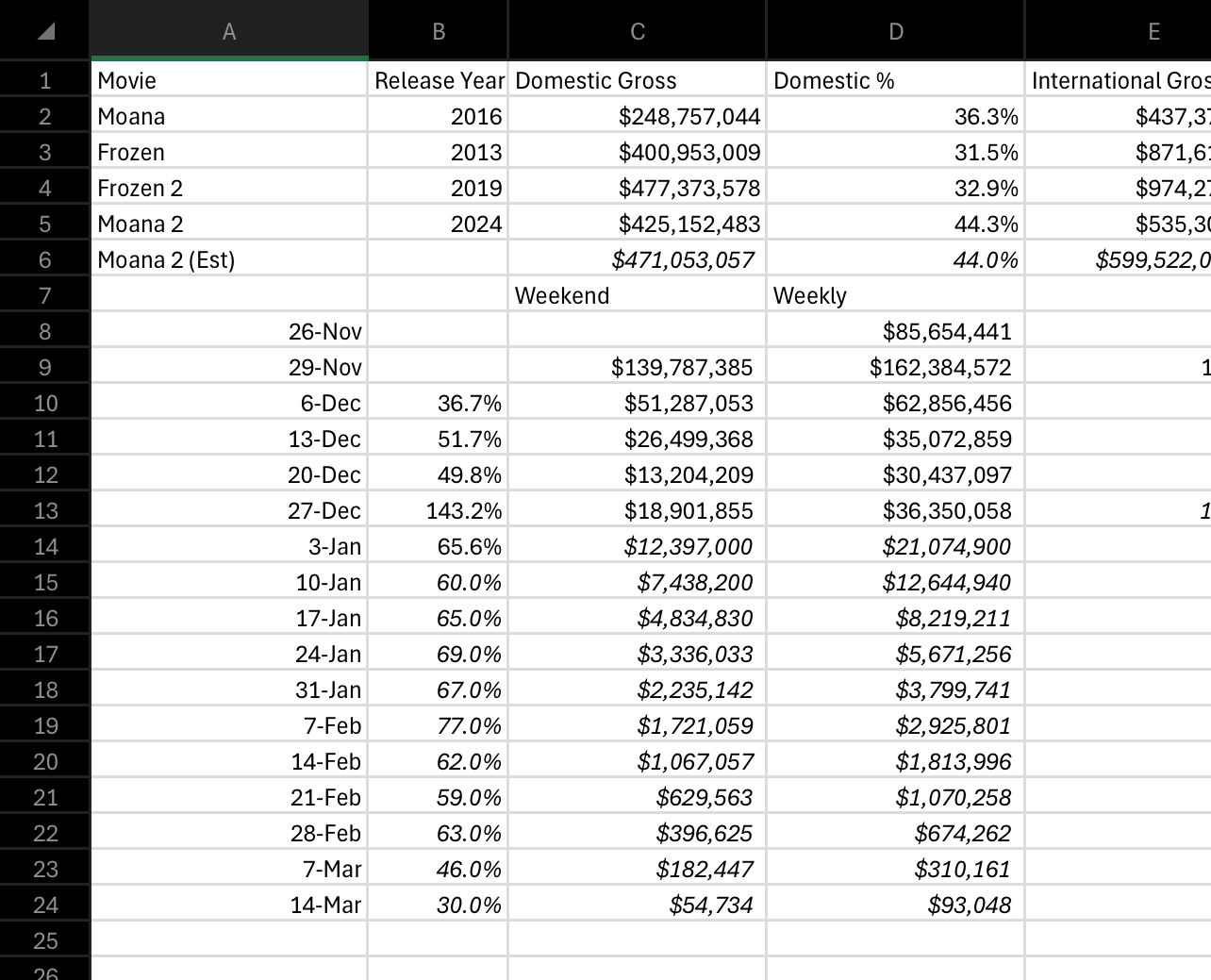The height and width of the screenshot is (980, 1211).
Task: Click release year 2019 cell
Action: pyautogui.click(x=439, y=188)
